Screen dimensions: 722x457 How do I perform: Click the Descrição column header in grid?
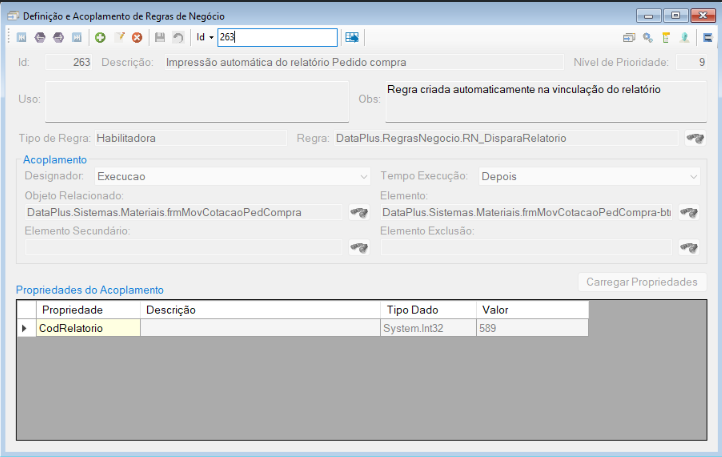tap(261, 310)
